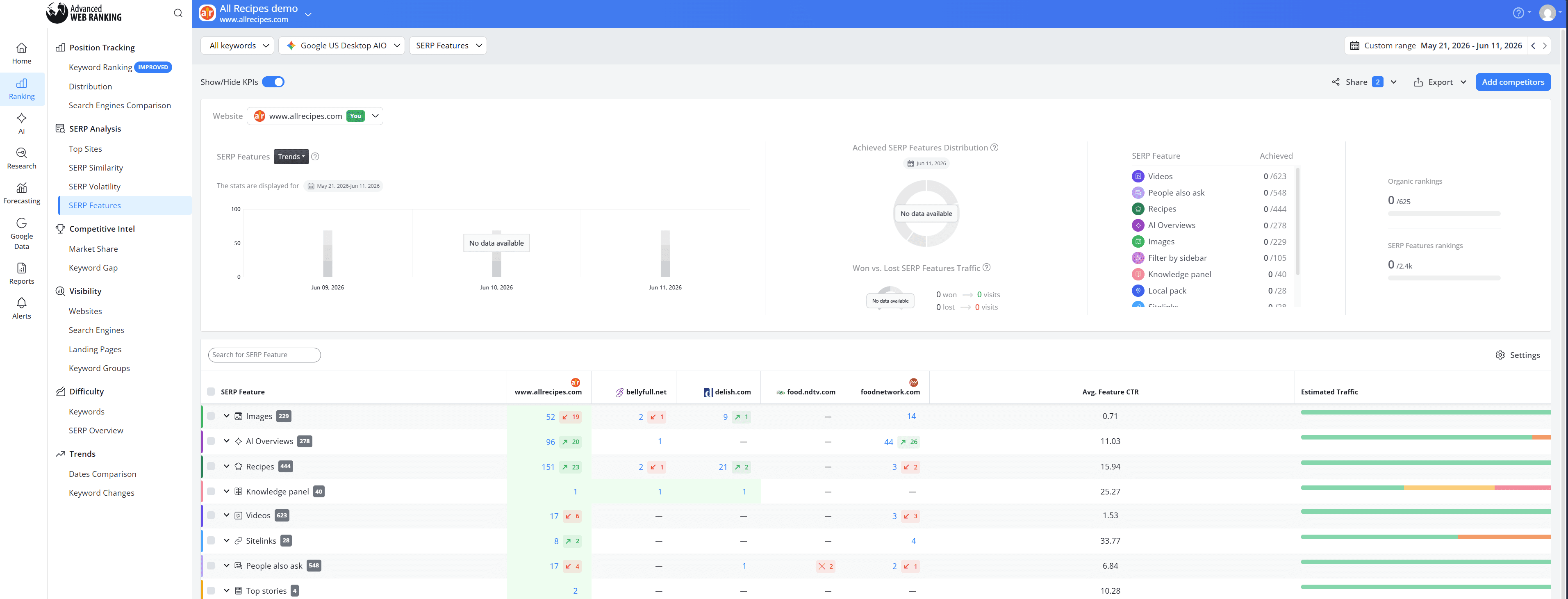Click Achieved SERP Features Distribution info icon
Screen dimensions: 1568x599
pos(994,147)
